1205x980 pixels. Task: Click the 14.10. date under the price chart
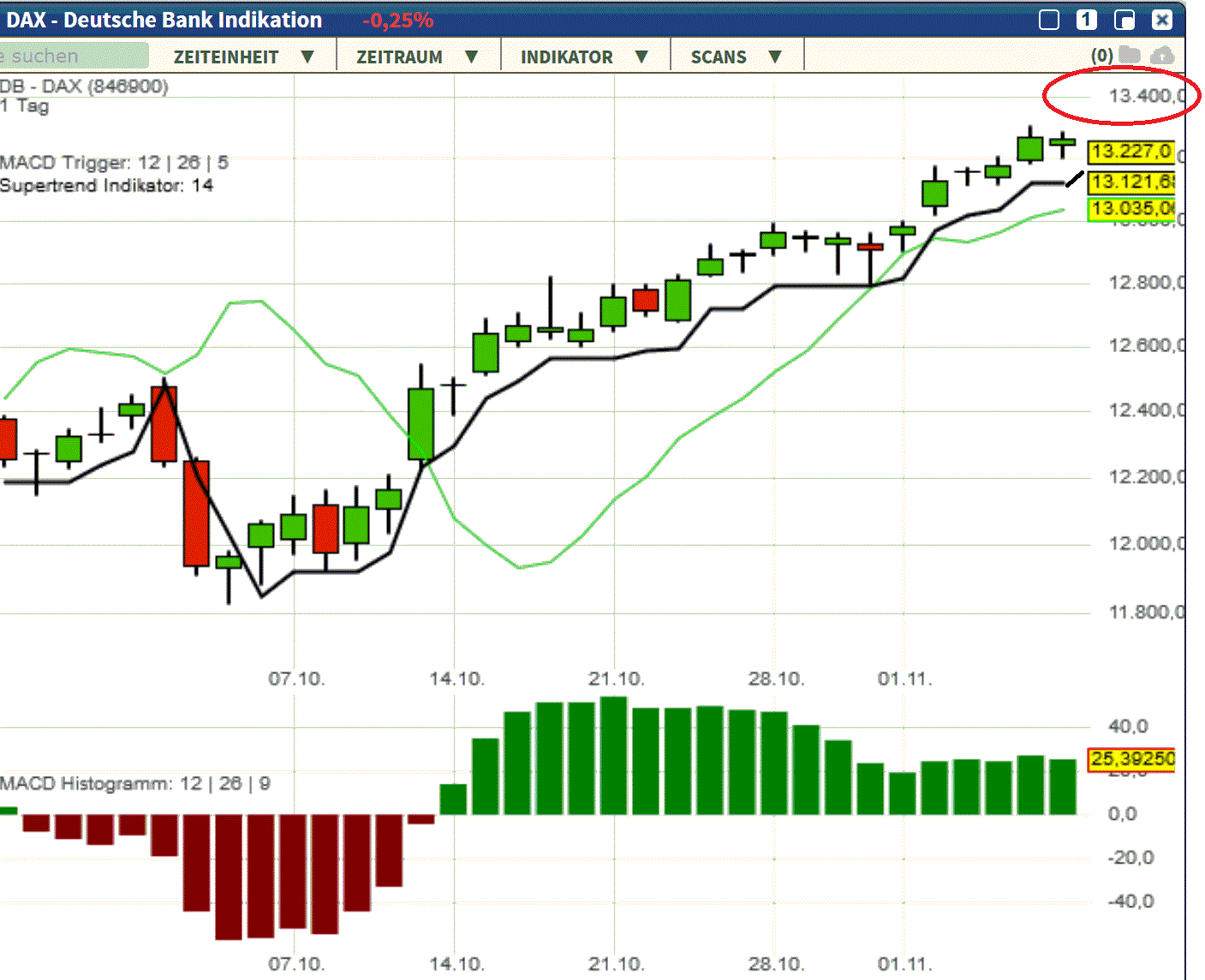[456, 679]
